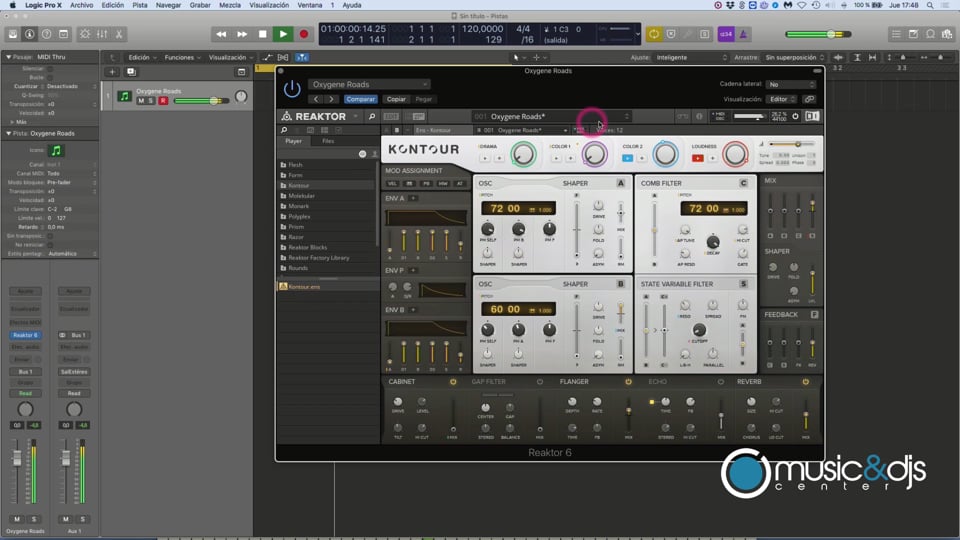Open Reaktor snapshot selector 001 Oxygene Roads
This screenshot has width=960, height=540.
[552, 116]
